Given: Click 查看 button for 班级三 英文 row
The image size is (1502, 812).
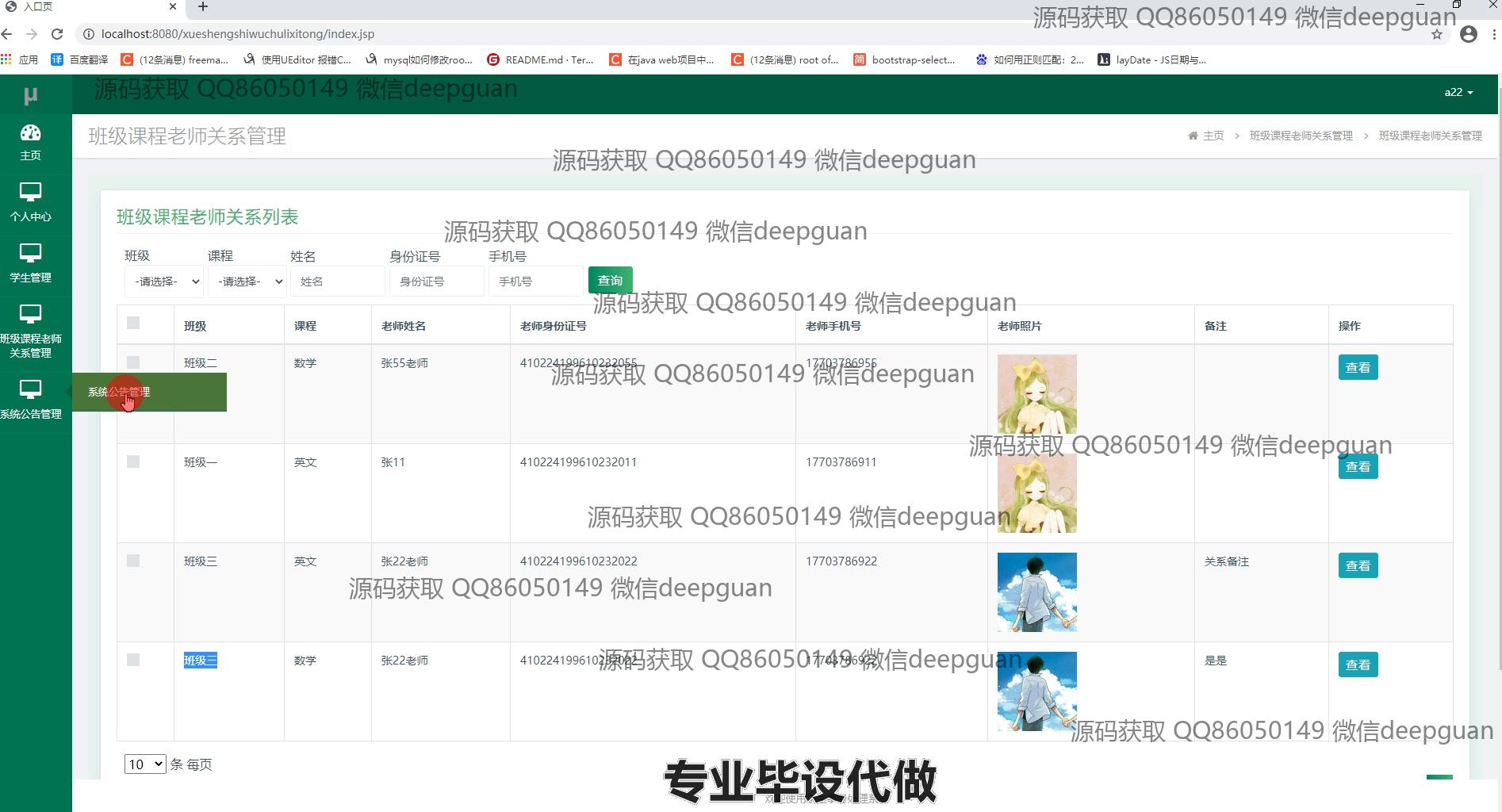Looking at the screenshot, I should (x=1358, y=565).
